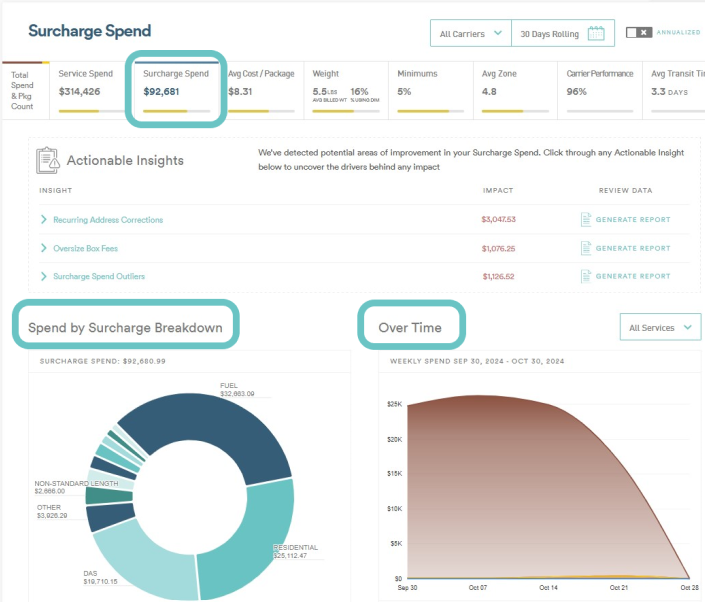This screenshot has width=705, height=602.
Task: Click the Surcharge Spend $92,680.99 chart header
Action: click(x=103, y=361)
